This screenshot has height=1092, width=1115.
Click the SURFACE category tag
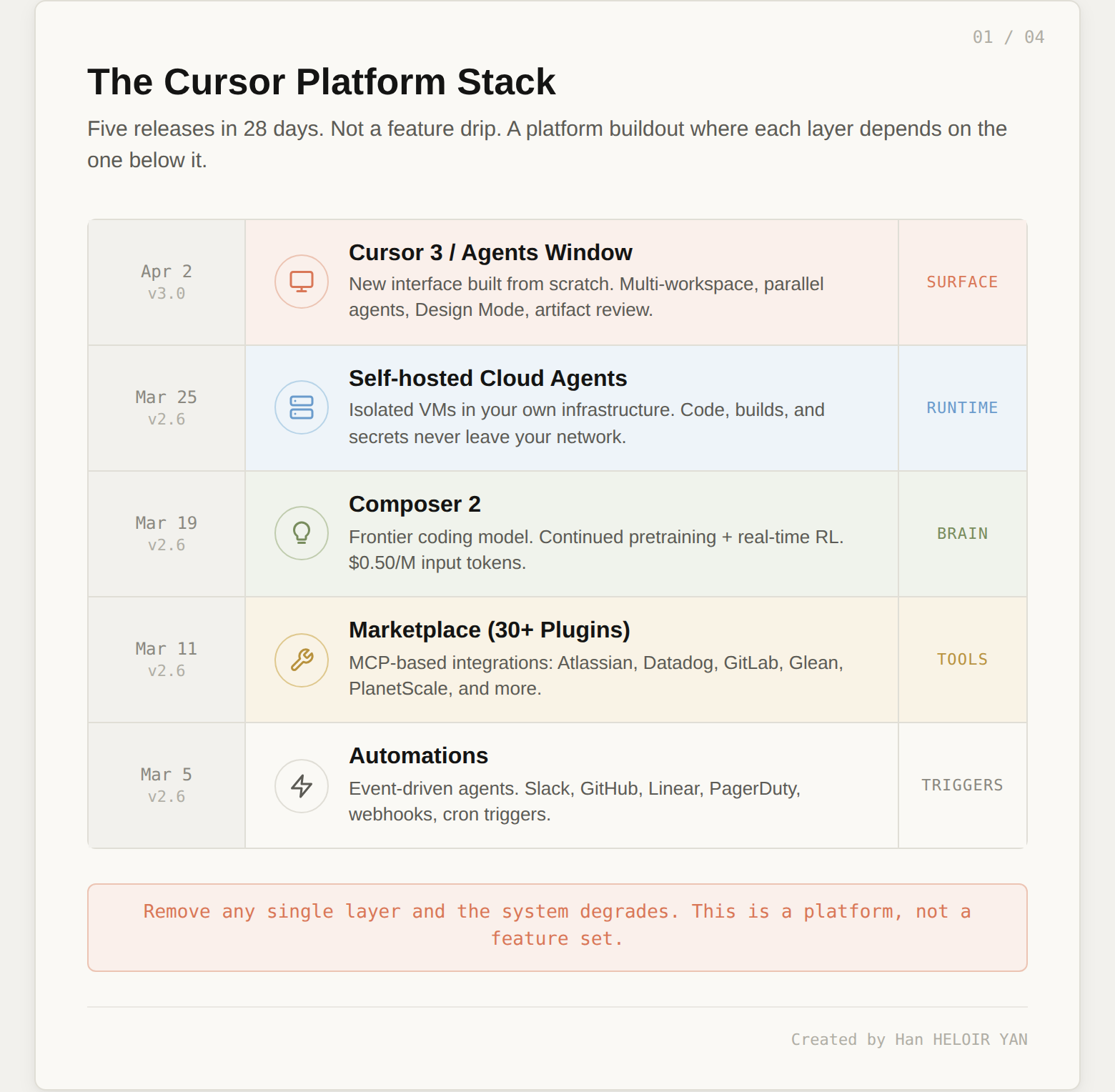point(961,282)
